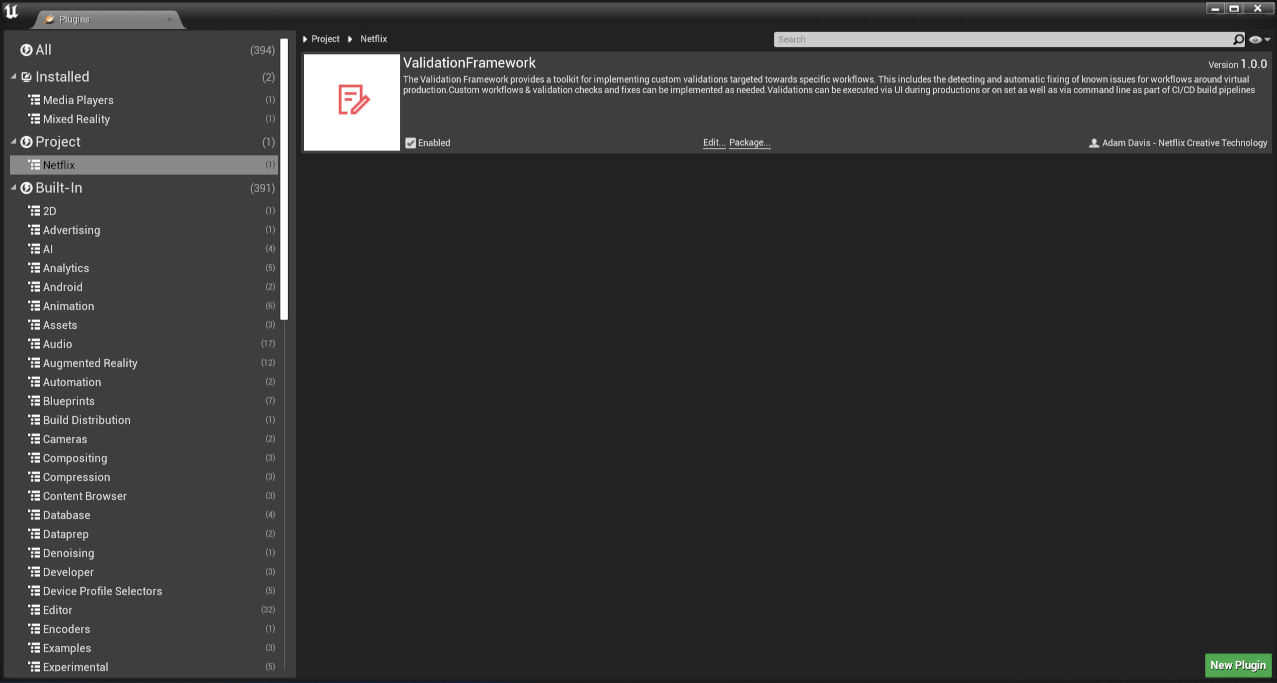
Task: Select the Developer category
Action: [x=143, y=572]
